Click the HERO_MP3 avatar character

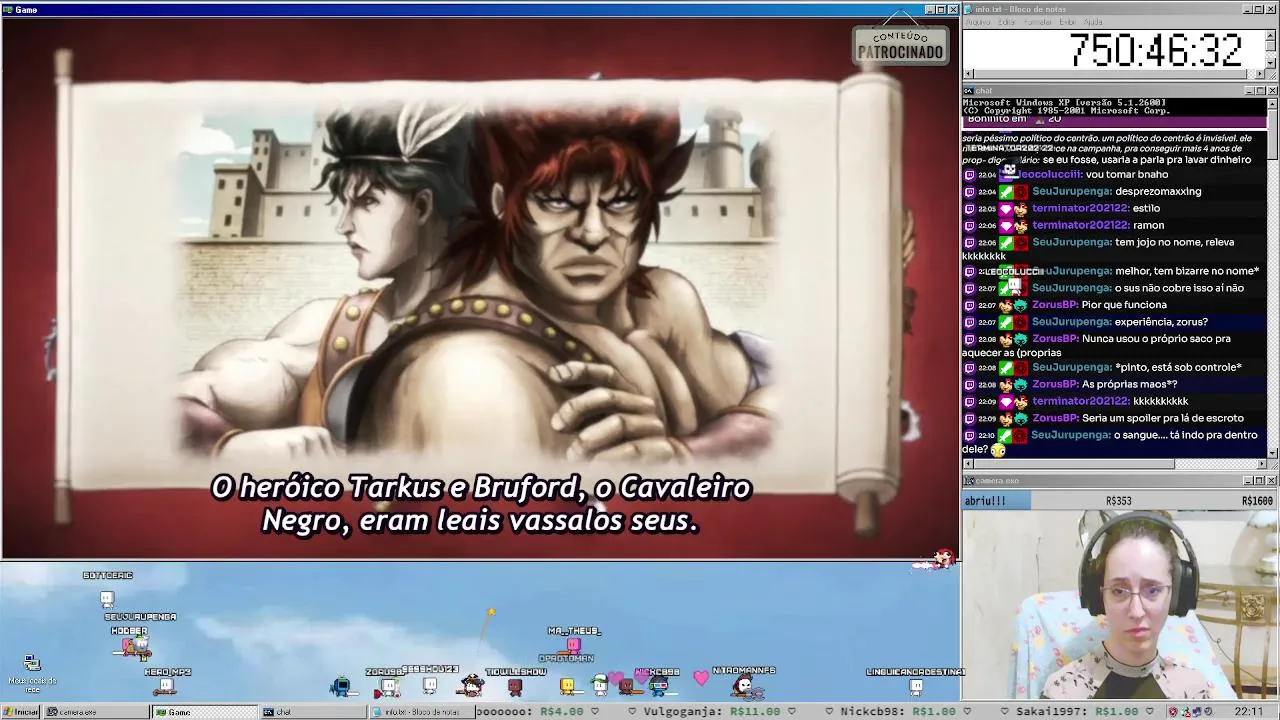click(166, 686)
